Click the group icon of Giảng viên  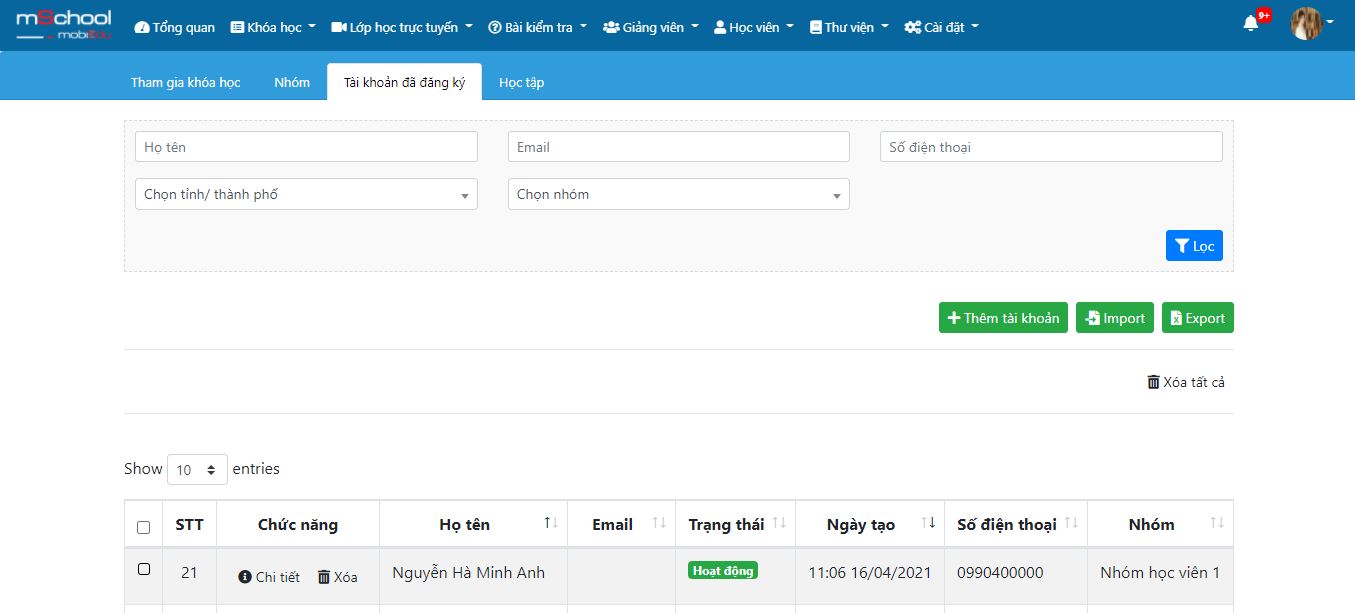[611, 27]
